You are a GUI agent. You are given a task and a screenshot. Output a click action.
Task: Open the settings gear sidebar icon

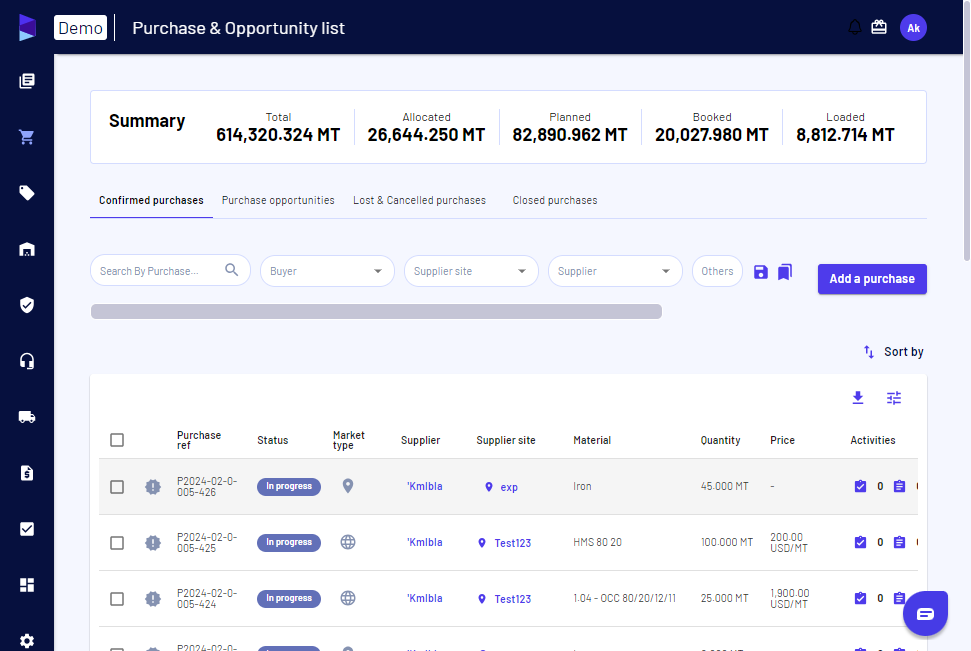click(x=27, y=641)
